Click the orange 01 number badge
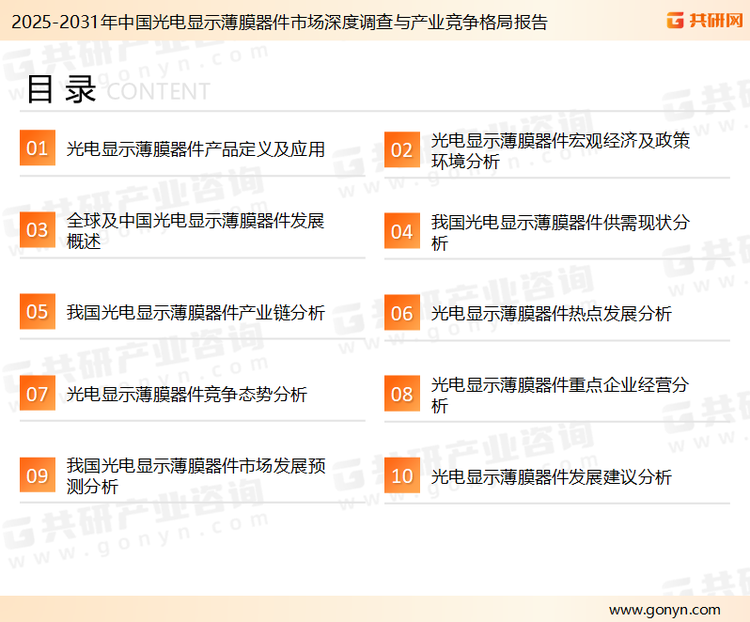 pyautogui.click(x=37, y=148)
